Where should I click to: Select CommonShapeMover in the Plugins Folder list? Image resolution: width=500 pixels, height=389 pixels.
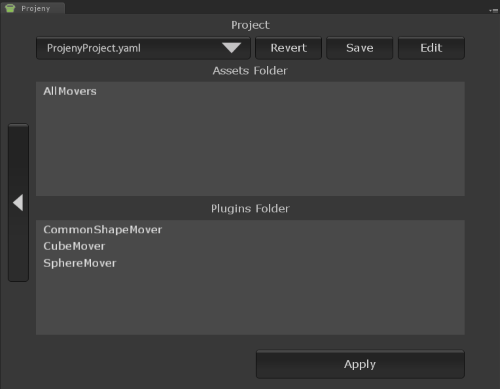tap(103, 230)
